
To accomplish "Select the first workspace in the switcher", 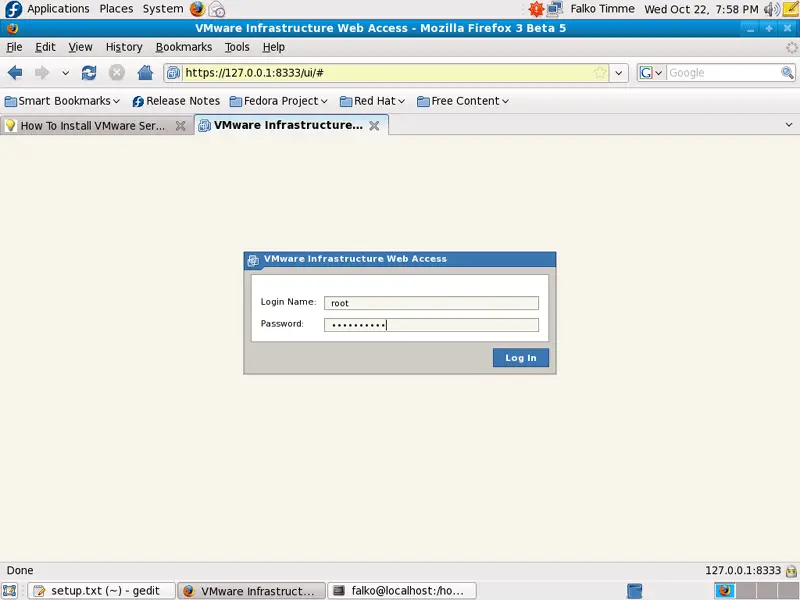I will [x=724, y=591].
